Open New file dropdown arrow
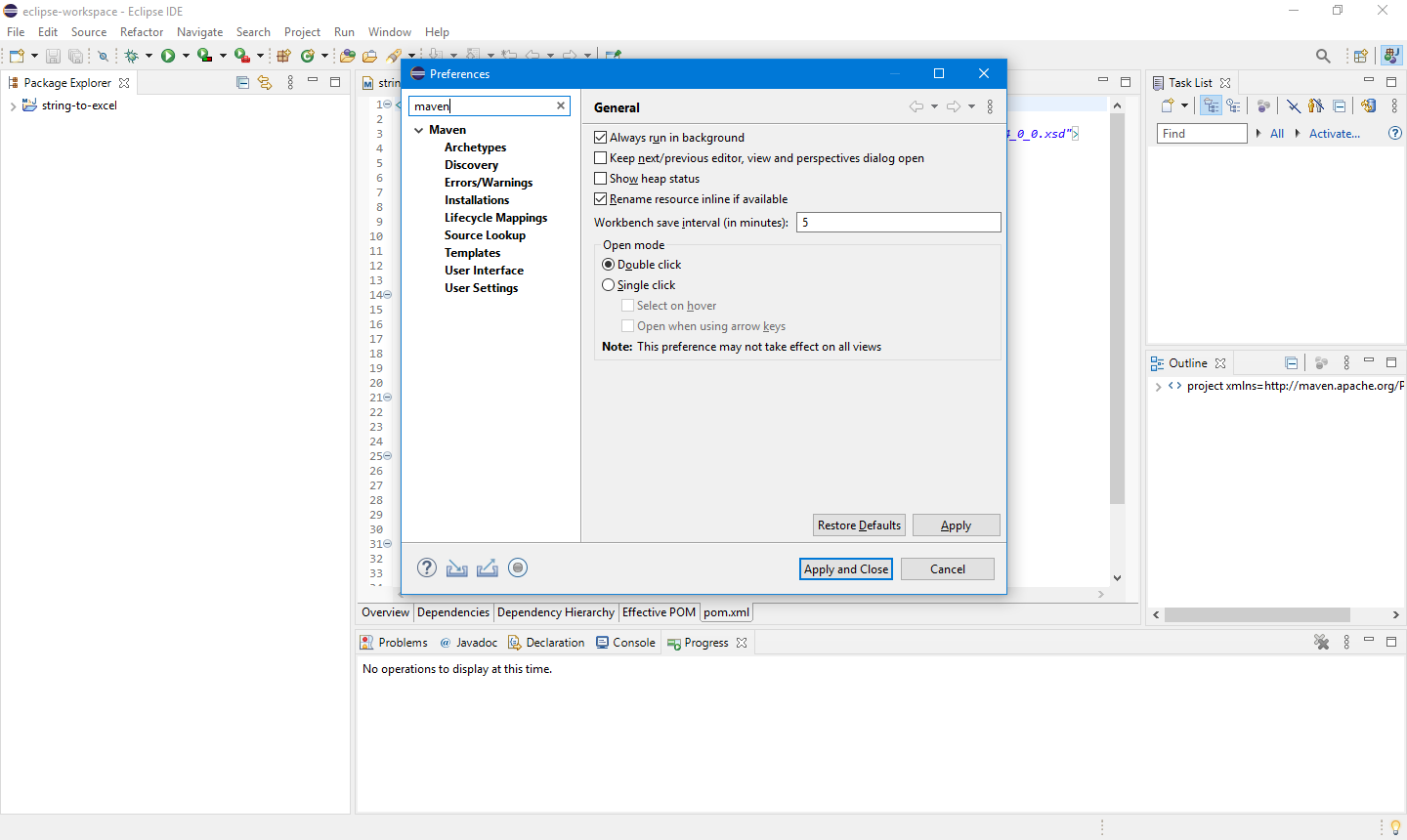The width and height of the screenshot is (1407, 840). coord(34,56)
